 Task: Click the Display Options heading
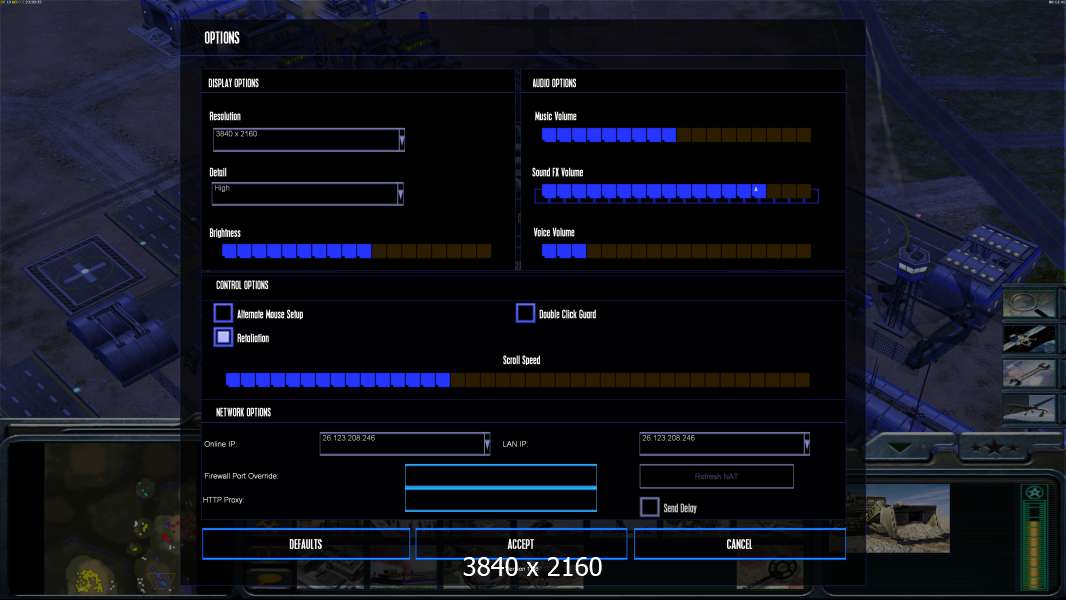click(x=233, y=83)
